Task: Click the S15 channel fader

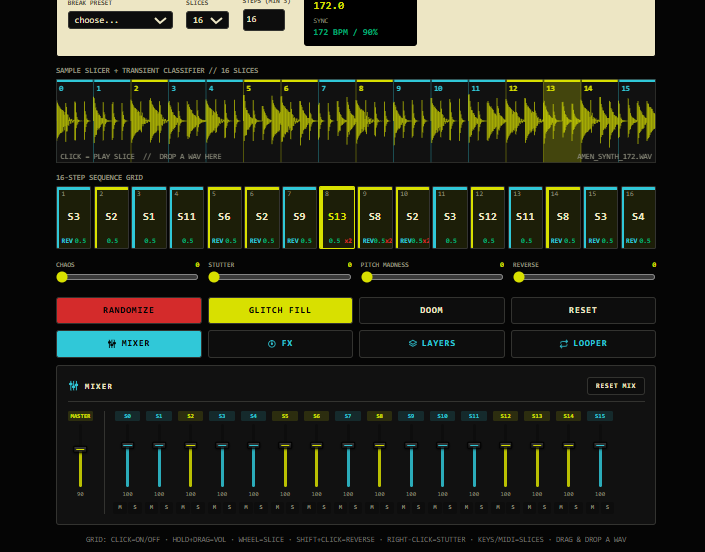Action: click(x=600, y=445)
